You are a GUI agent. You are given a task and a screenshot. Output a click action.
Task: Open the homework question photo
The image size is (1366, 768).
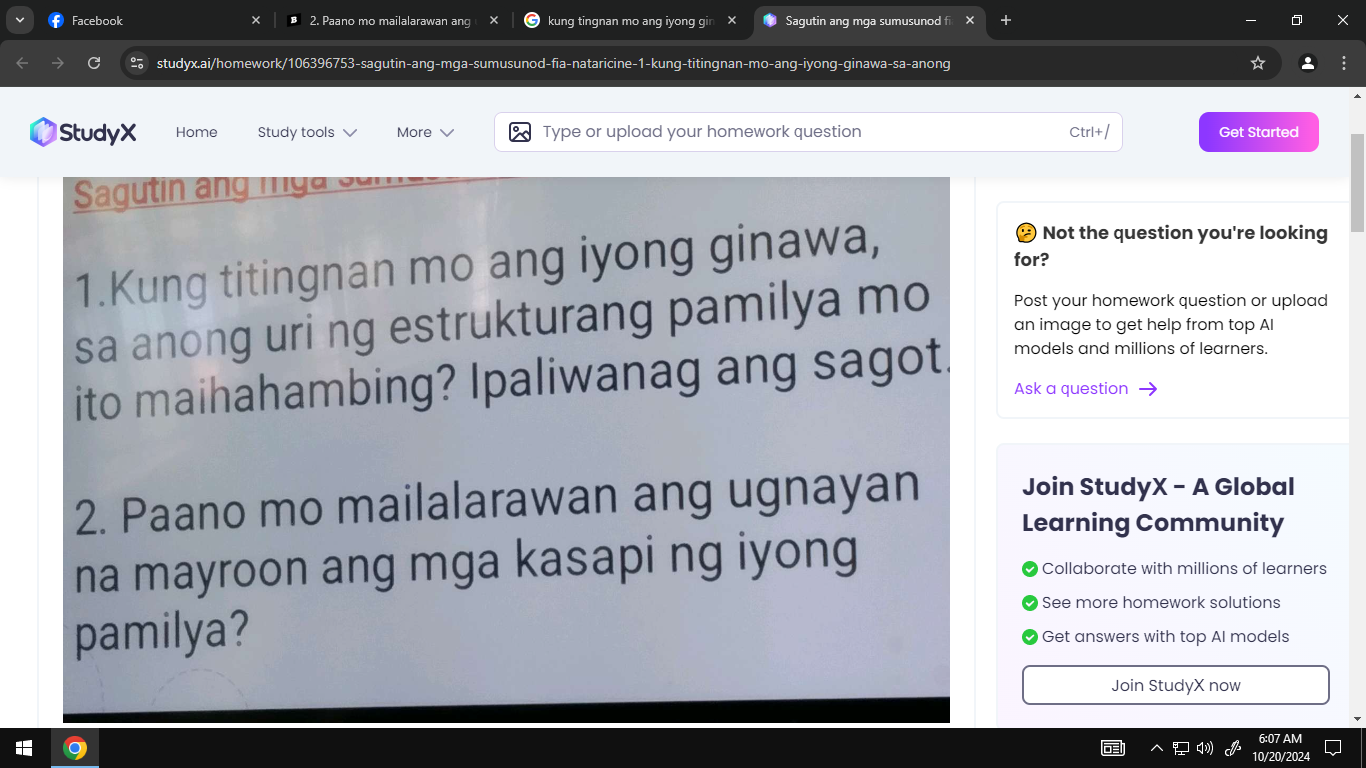pos(506,450)
